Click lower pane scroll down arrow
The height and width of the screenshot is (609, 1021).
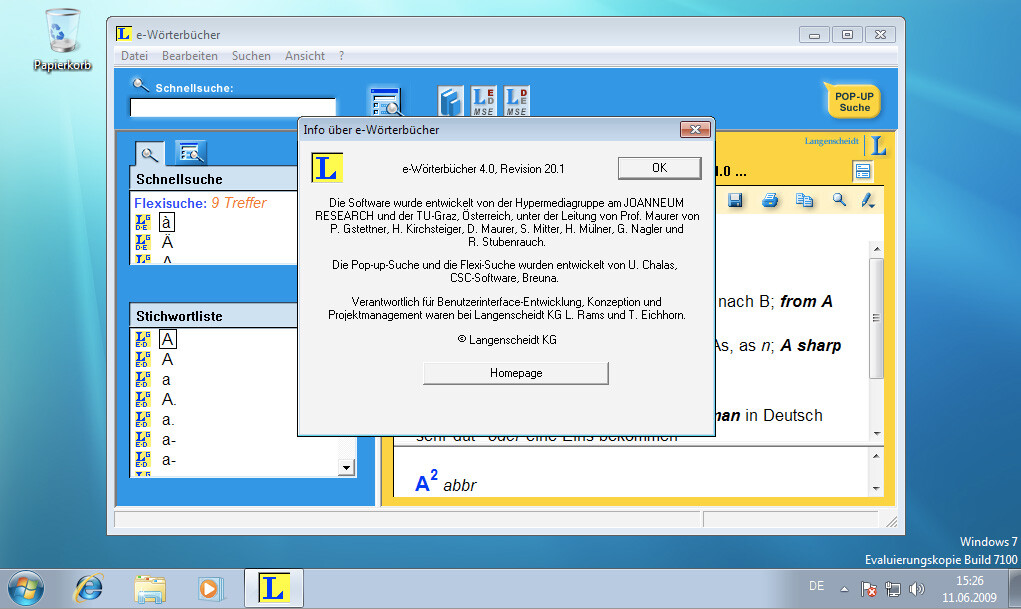(876, 489)
